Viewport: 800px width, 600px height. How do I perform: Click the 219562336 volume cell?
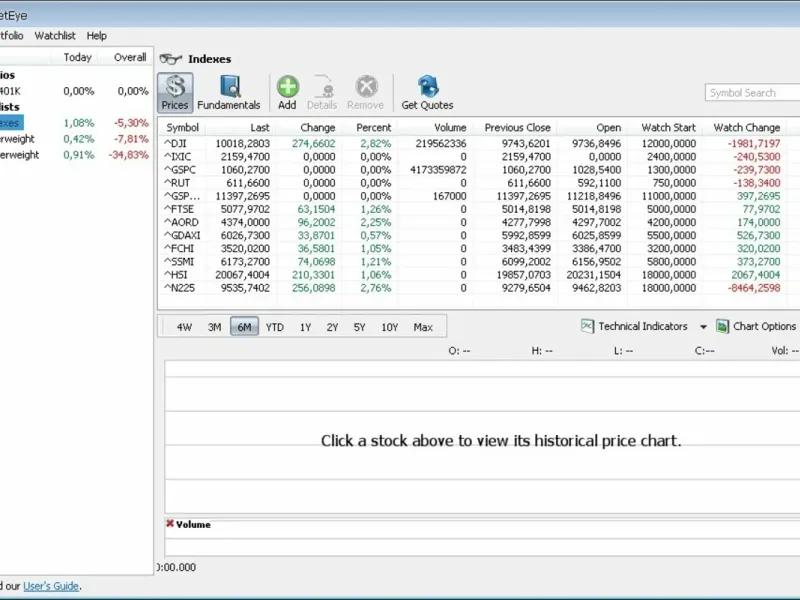(441, 143)
